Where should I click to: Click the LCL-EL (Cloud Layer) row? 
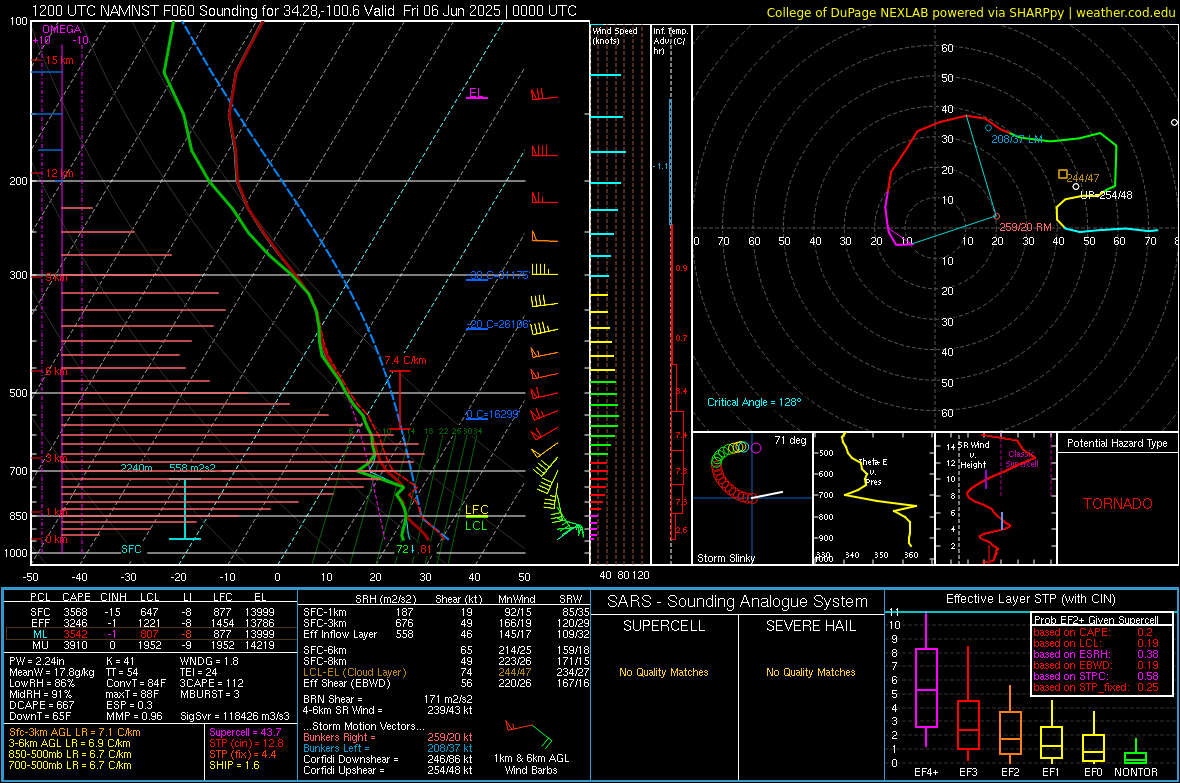(x=446, y=672)
